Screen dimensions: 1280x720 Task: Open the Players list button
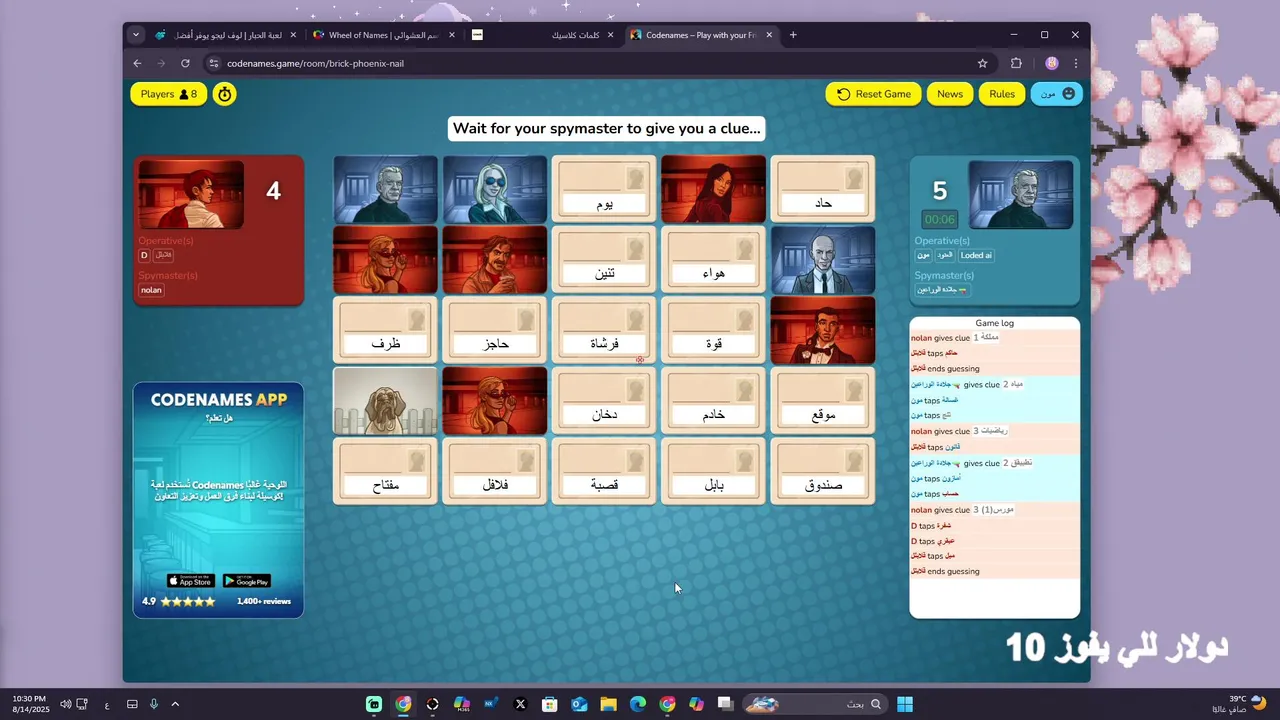tap(169, 94)
